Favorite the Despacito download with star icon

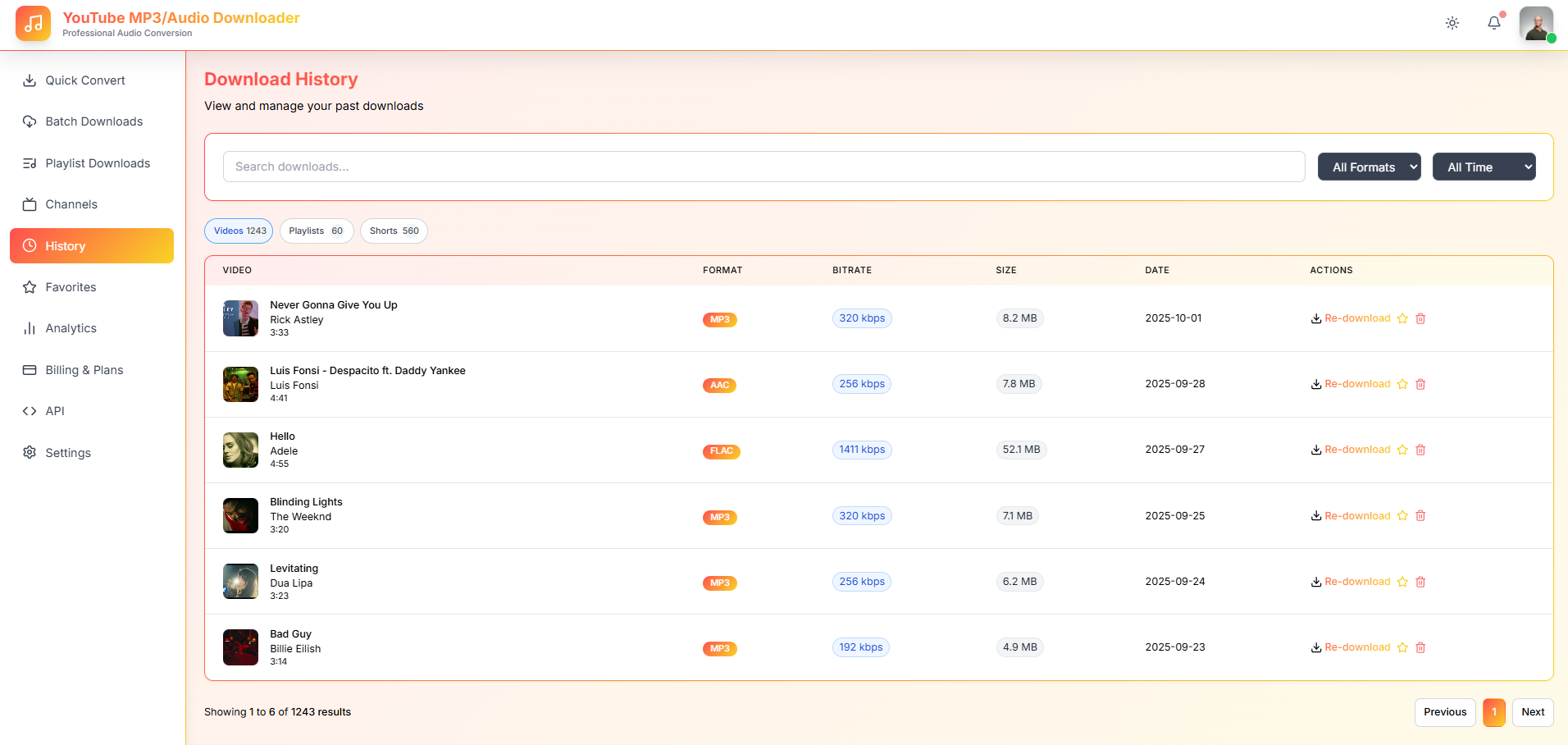point(1402,384)
